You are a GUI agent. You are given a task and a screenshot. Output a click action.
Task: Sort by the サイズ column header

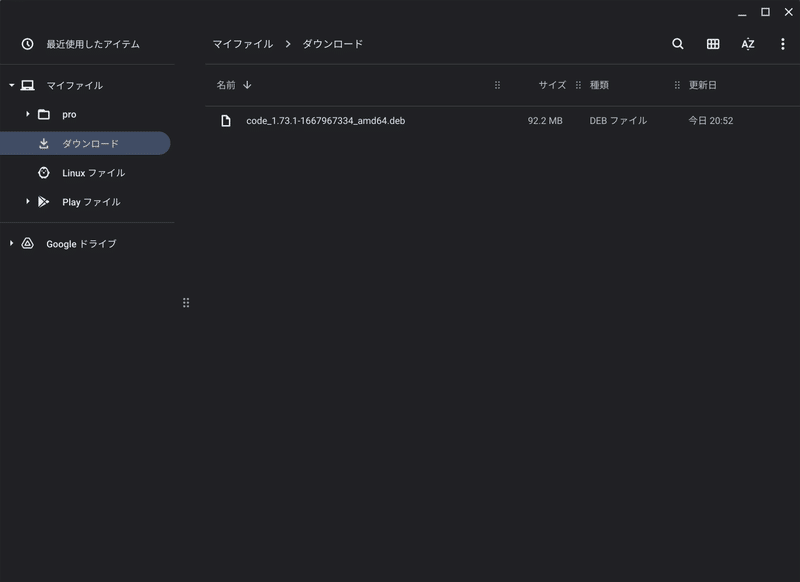click(x=552, y=85)
